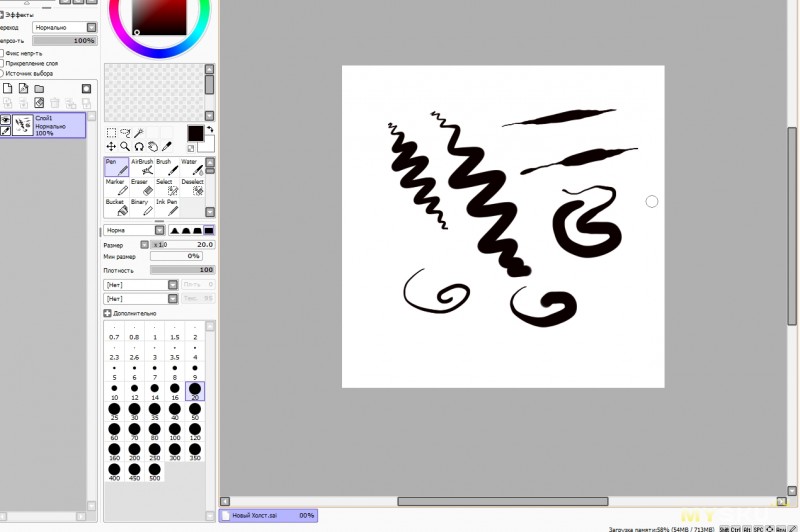The width and height of the screenshot is (800, 532).
Task: Adjust the Размер brush size slider
Action: point(182,245)
